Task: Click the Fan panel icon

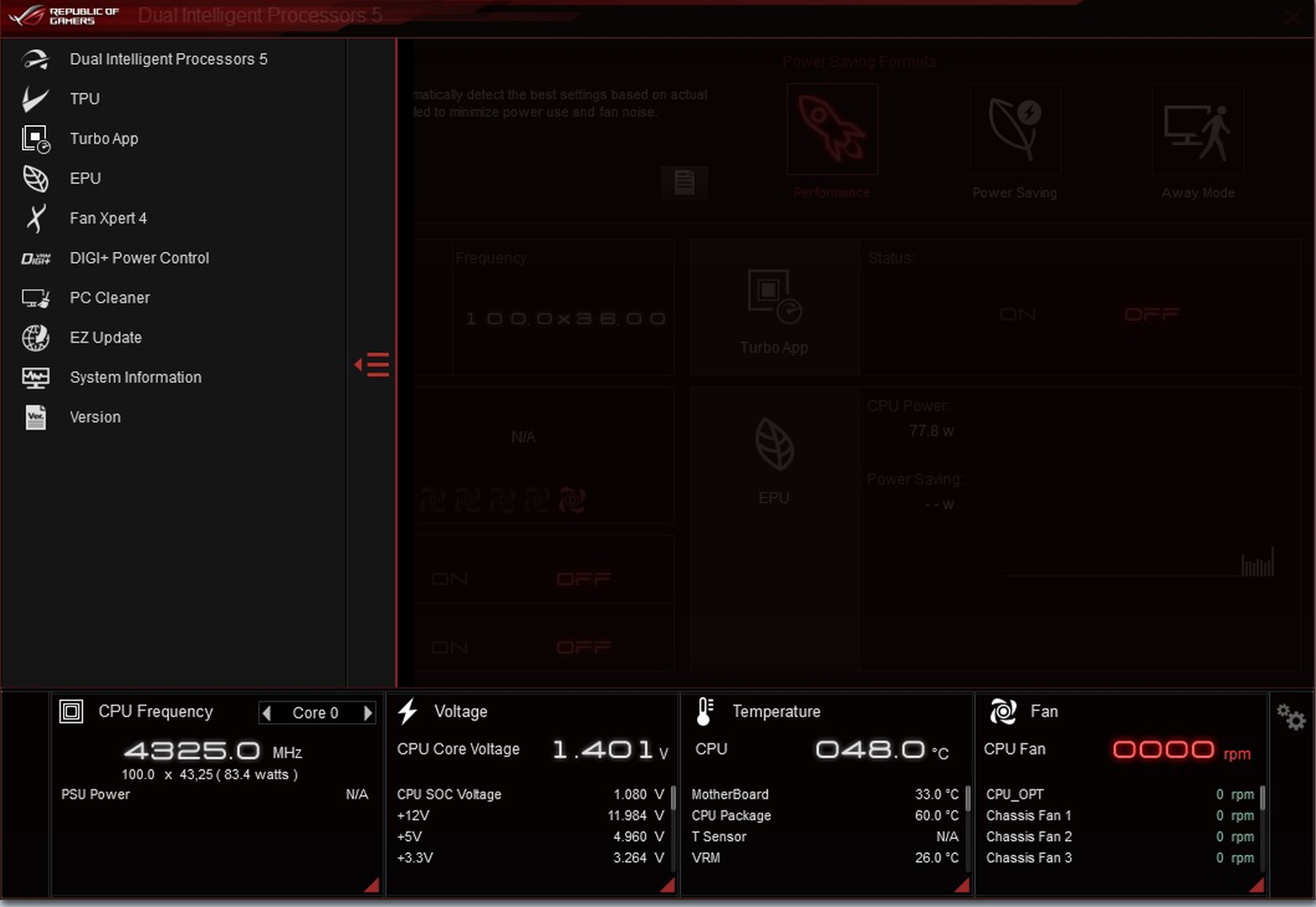Action: 1003,711
